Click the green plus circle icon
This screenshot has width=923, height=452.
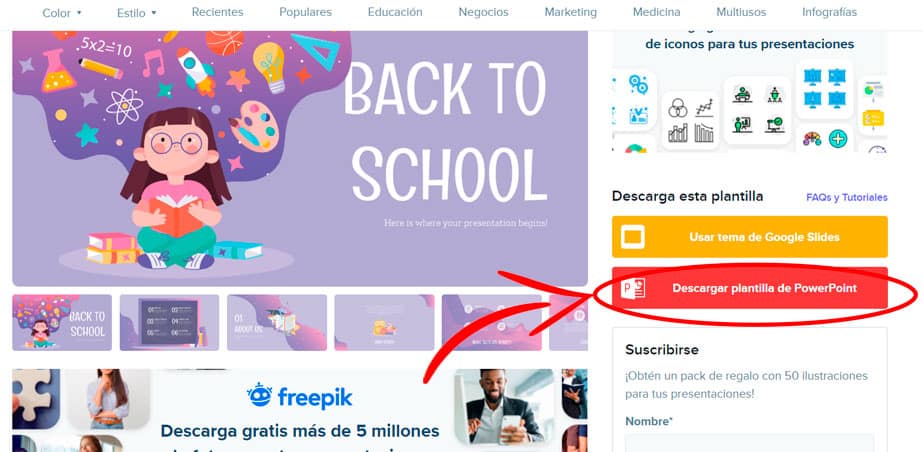coord(838,139)
